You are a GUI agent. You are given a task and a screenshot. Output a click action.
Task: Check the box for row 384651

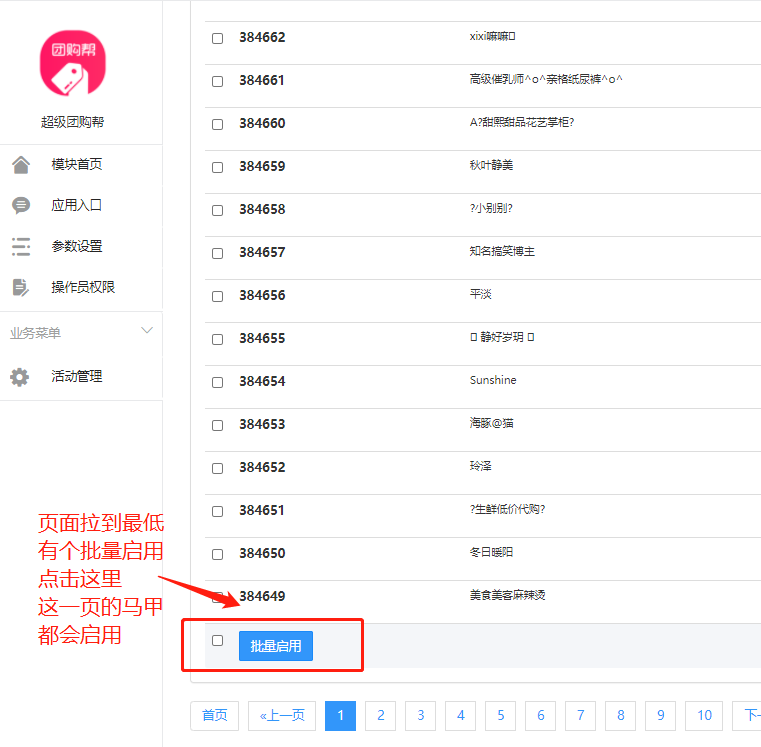[217, 511]
